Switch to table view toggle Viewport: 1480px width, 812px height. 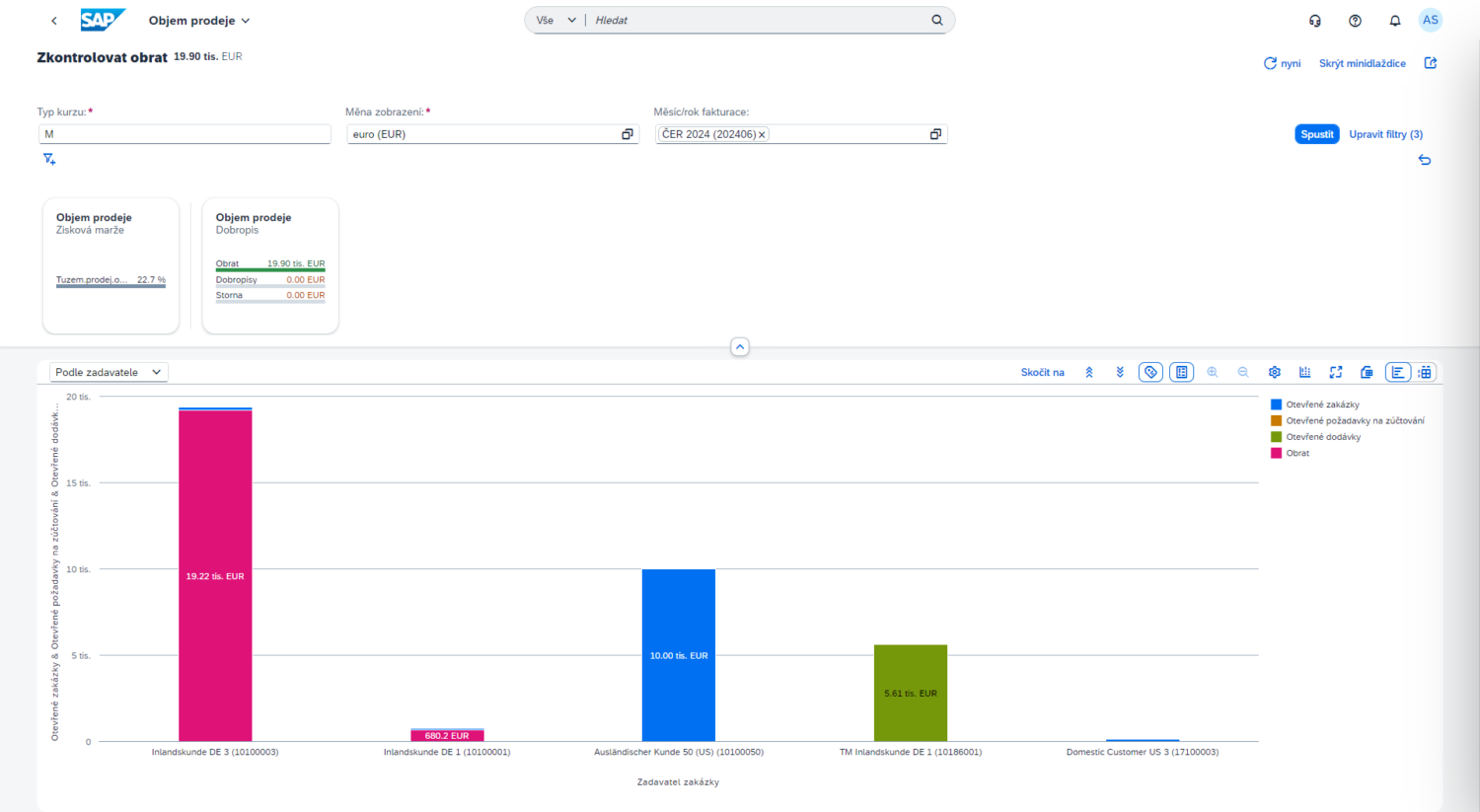pyautogui.click(x=1425, y=372)
